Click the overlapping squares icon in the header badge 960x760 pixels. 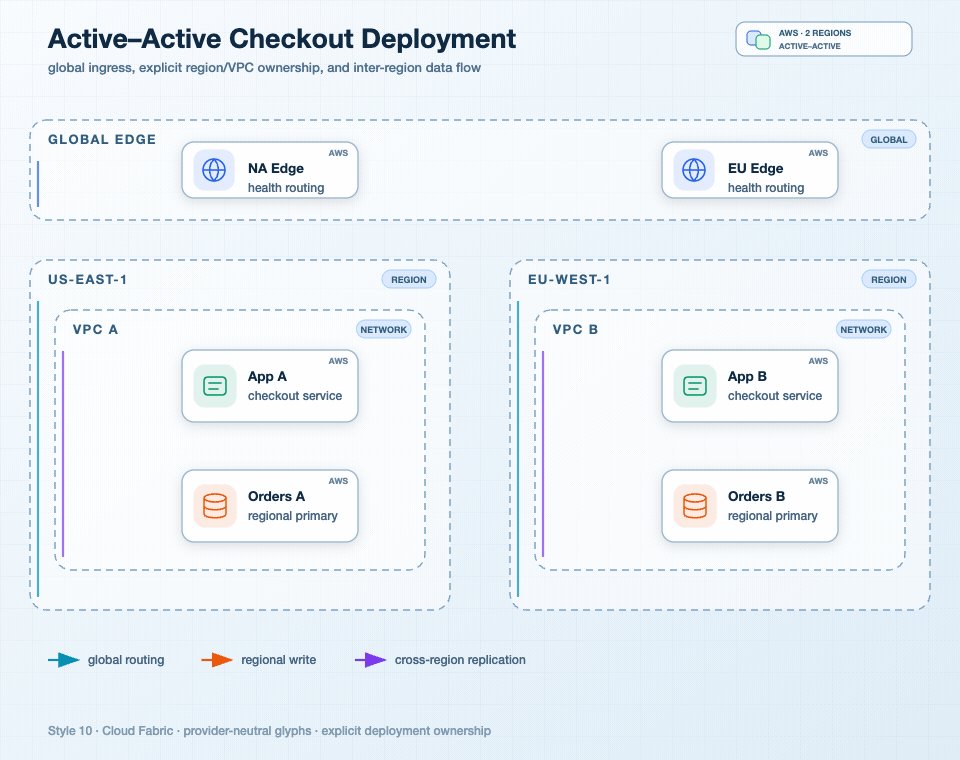[x=758, y=40]
